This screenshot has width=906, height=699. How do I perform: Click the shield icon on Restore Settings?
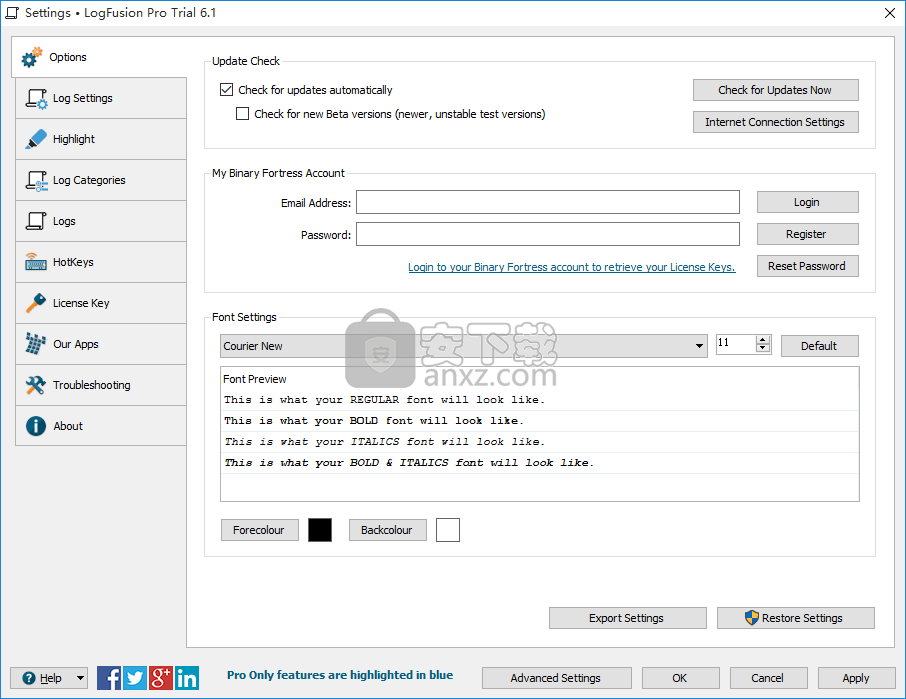(x=751, y=618)
